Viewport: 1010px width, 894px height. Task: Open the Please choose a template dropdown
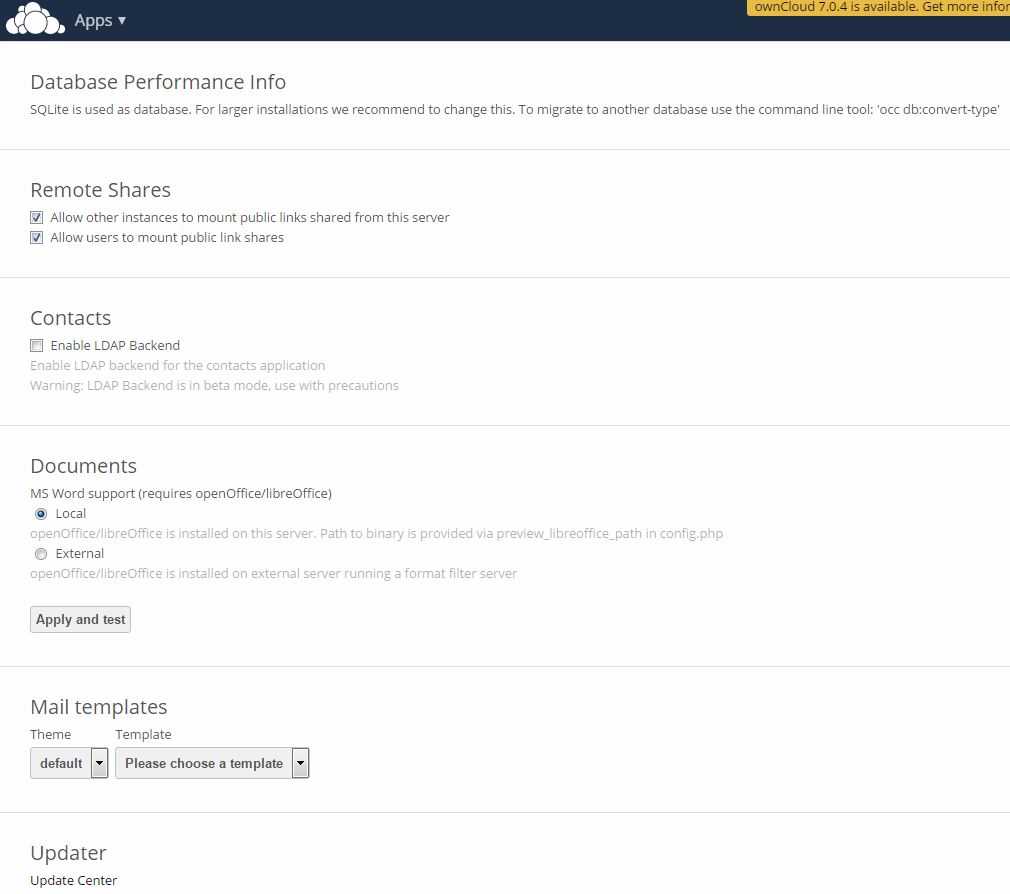point(212,763)
